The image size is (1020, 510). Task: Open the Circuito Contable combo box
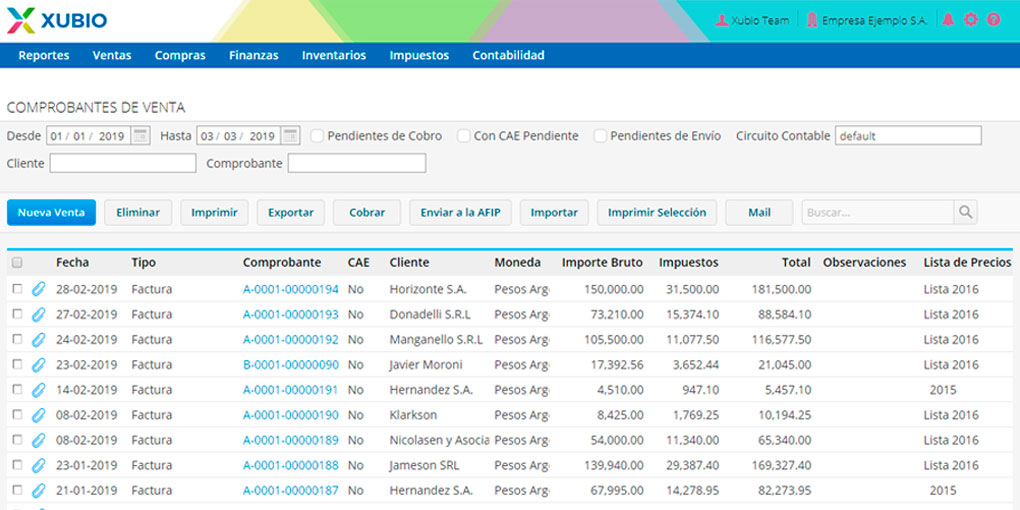point(908,136)
